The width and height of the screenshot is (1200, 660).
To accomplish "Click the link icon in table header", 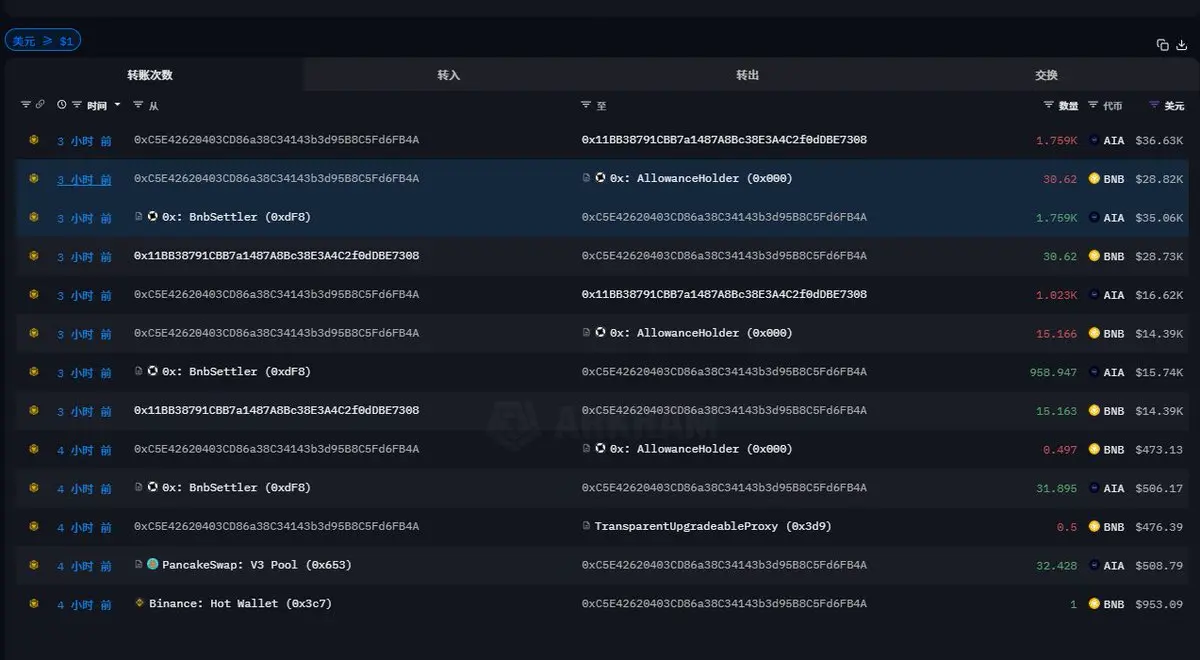I will click(x=39, y=104).
